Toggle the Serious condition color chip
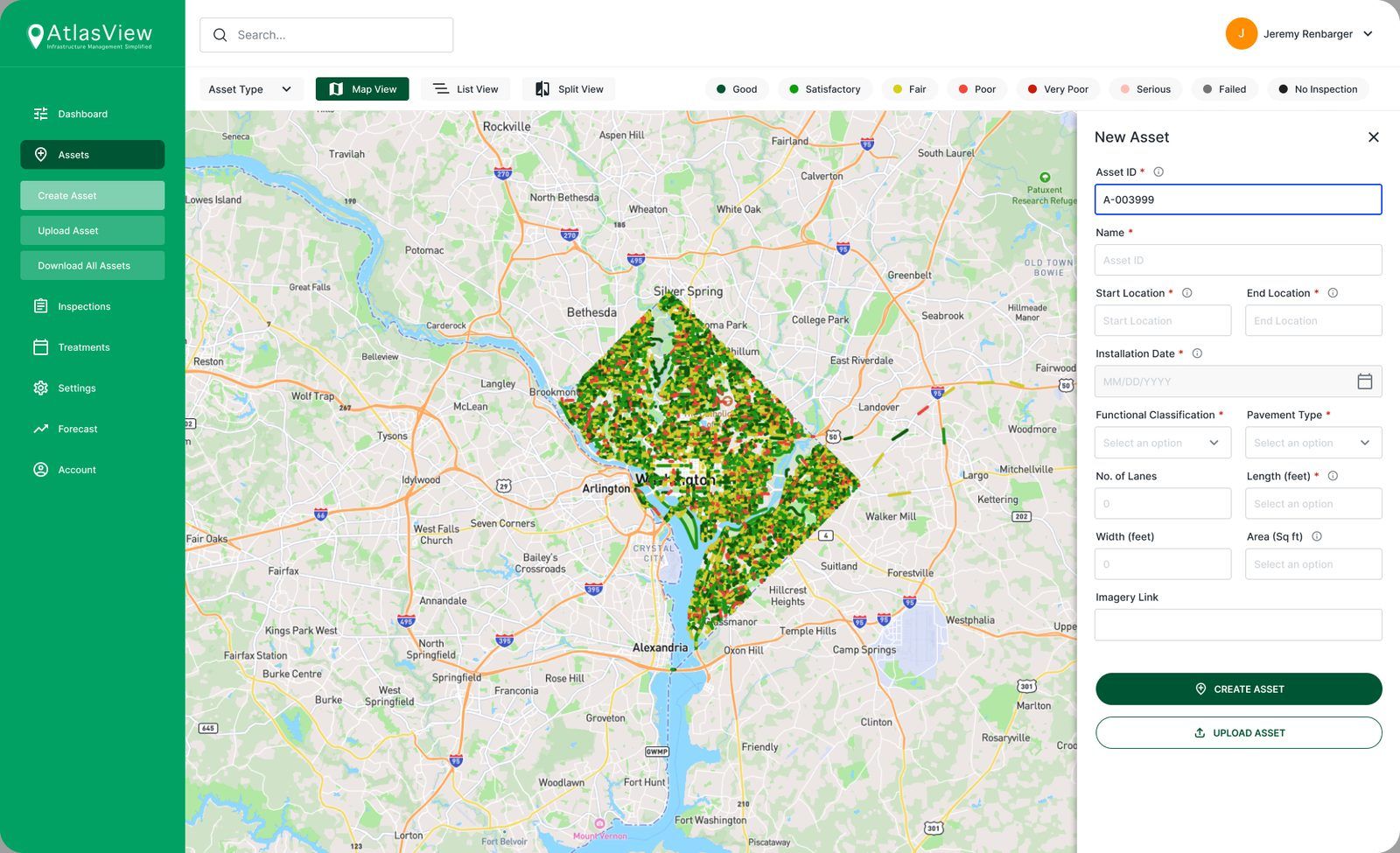 [1145, 89]
